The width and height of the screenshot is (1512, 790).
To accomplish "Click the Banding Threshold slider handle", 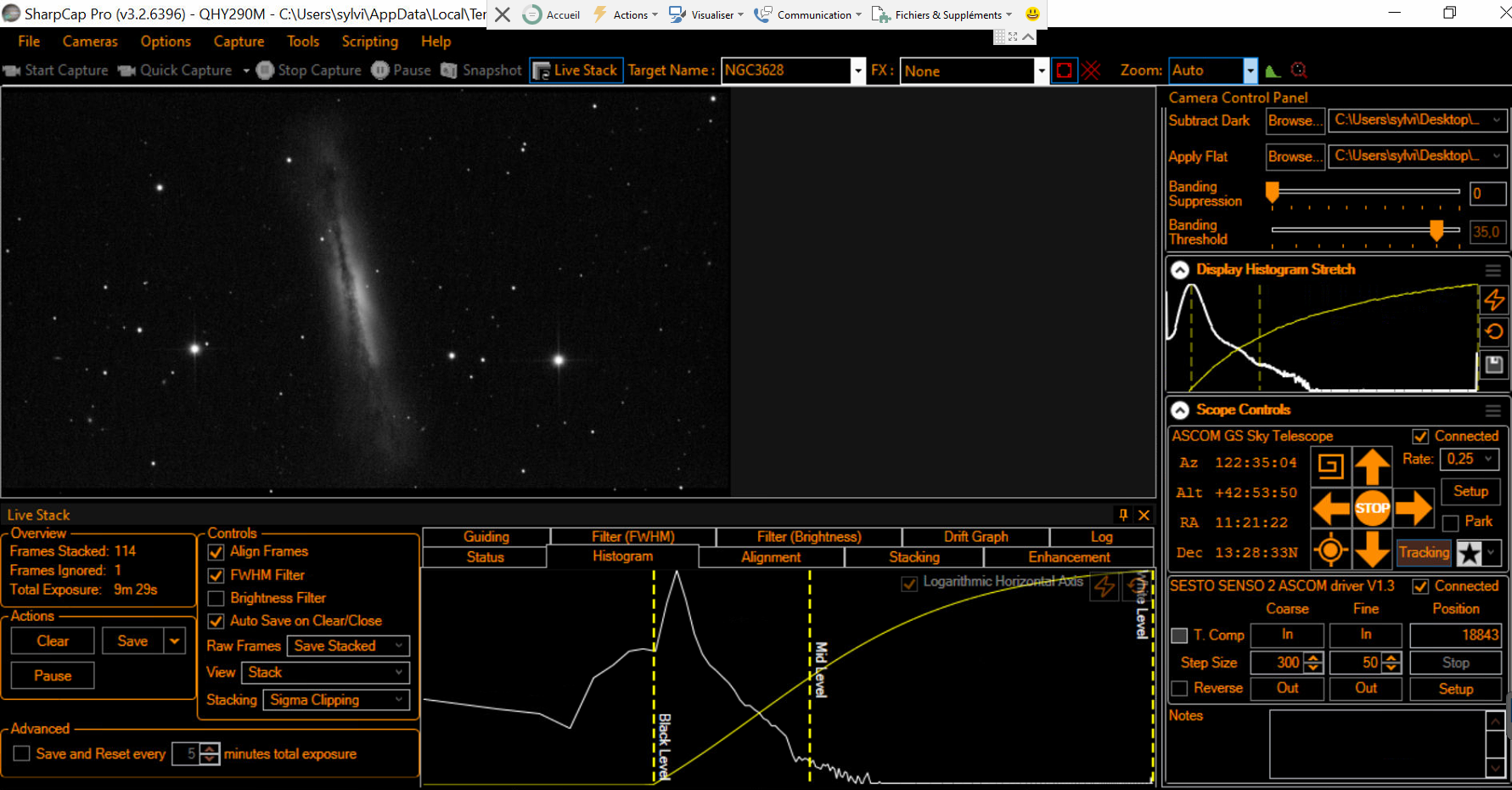I will tap(1436, 230).
